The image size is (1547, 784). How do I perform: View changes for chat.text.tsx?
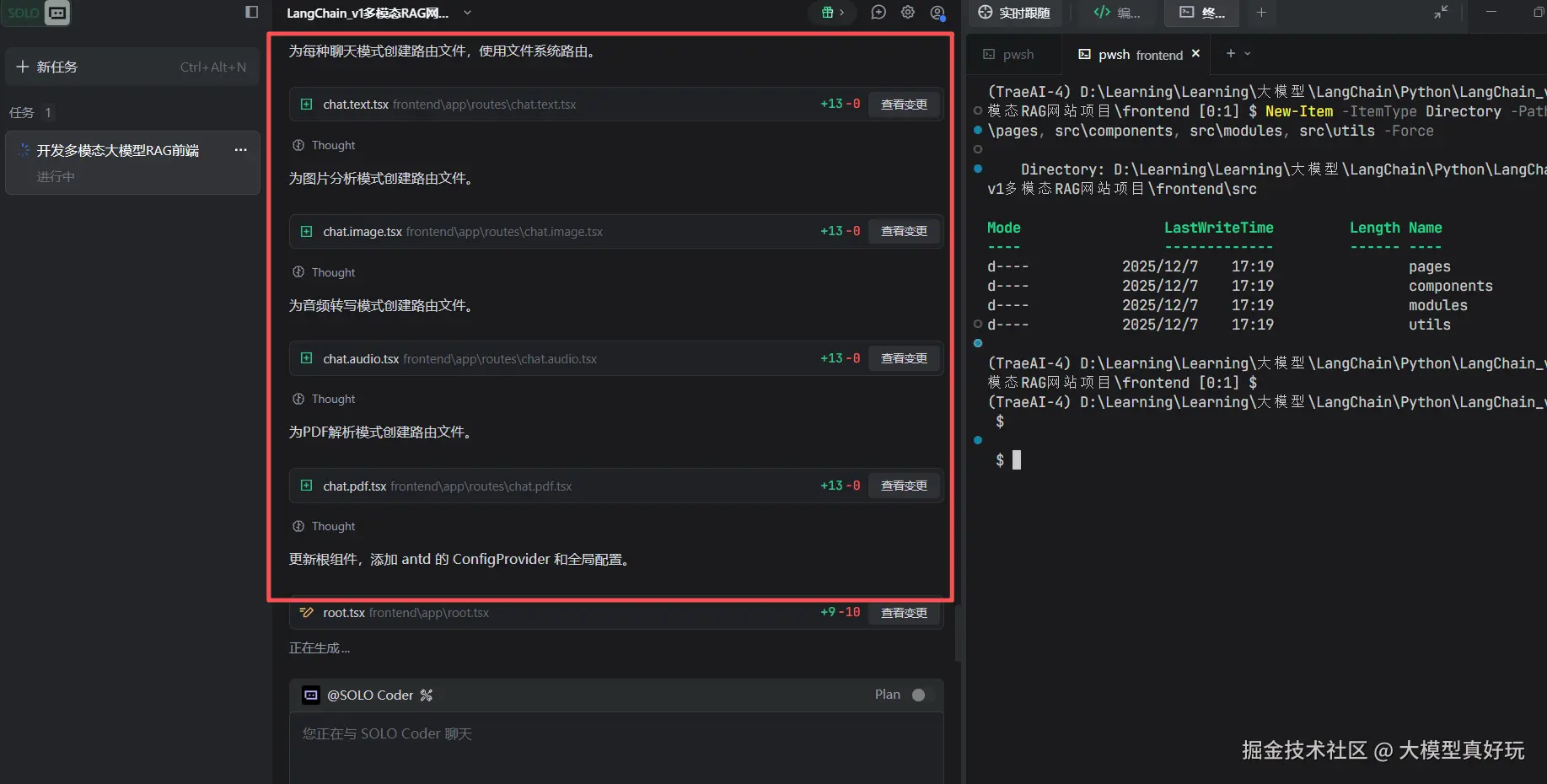click(x=904, y=105)
